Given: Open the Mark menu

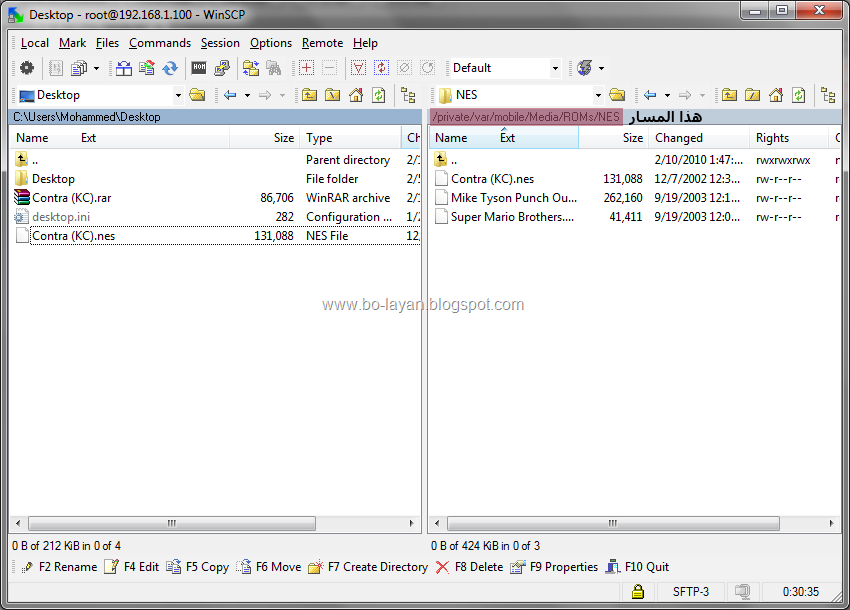Looking at the screenshot, I should click(73, 43).
